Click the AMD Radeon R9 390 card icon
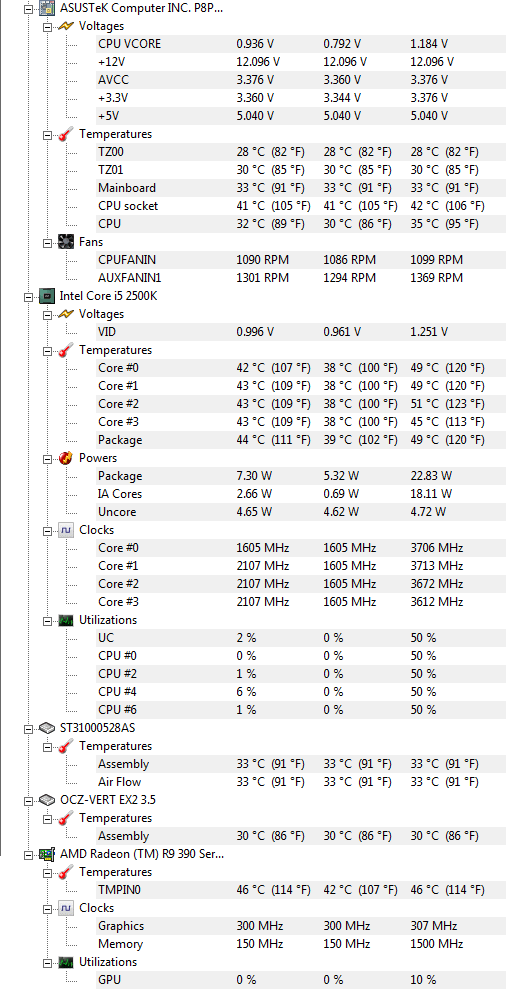Screen dimensions: 506x997 coord(46,854)
